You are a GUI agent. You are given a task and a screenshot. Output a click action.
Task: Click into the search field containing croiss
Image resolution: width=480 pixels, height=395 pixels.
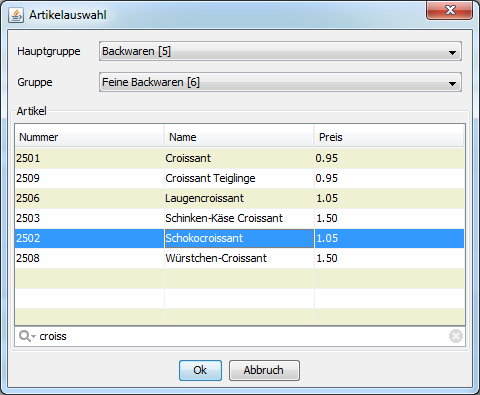240,336
